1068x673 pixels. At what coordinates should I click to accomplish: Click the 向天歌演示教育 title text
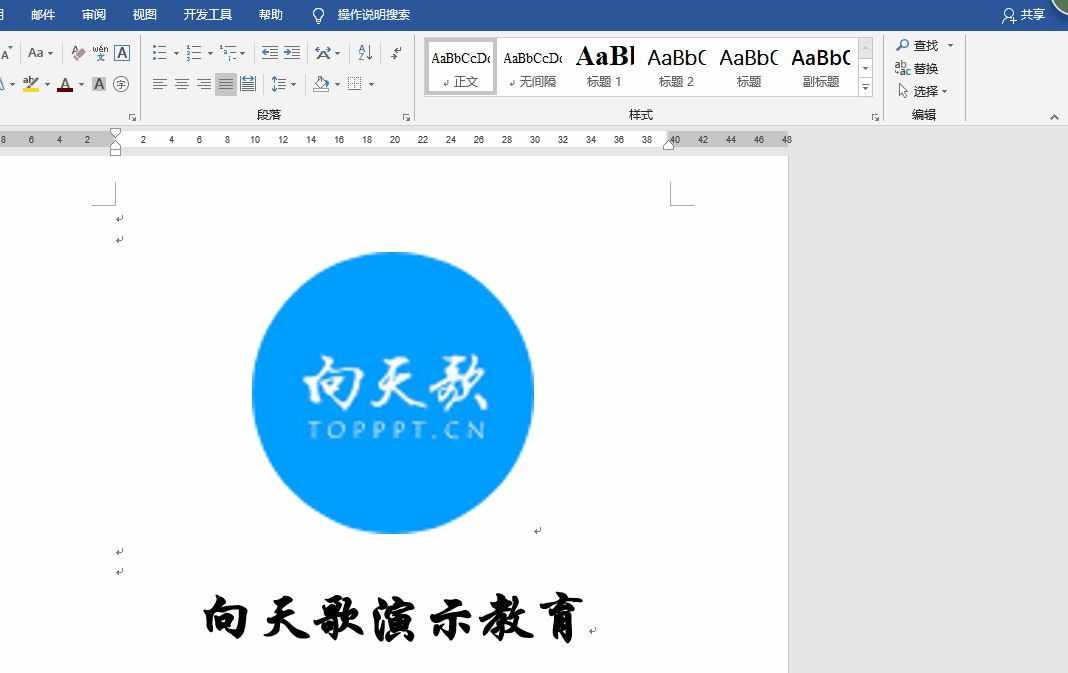point(394,618)
